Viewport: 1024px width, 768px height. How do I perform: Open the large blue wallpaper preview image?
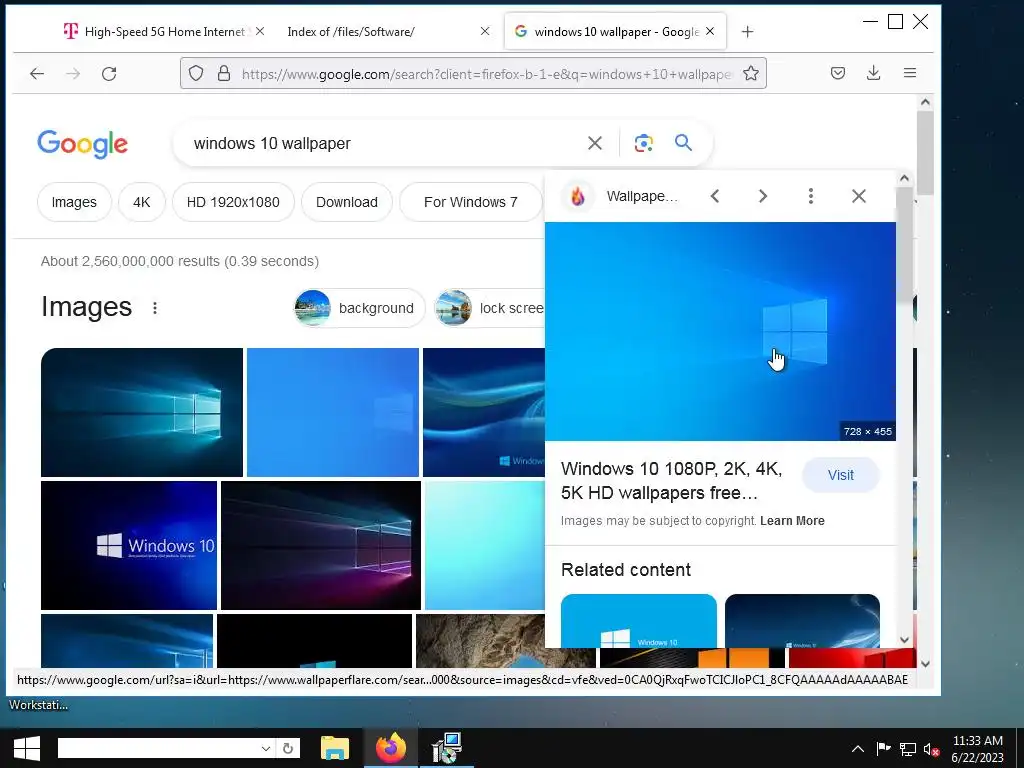(x=720, y=332)
